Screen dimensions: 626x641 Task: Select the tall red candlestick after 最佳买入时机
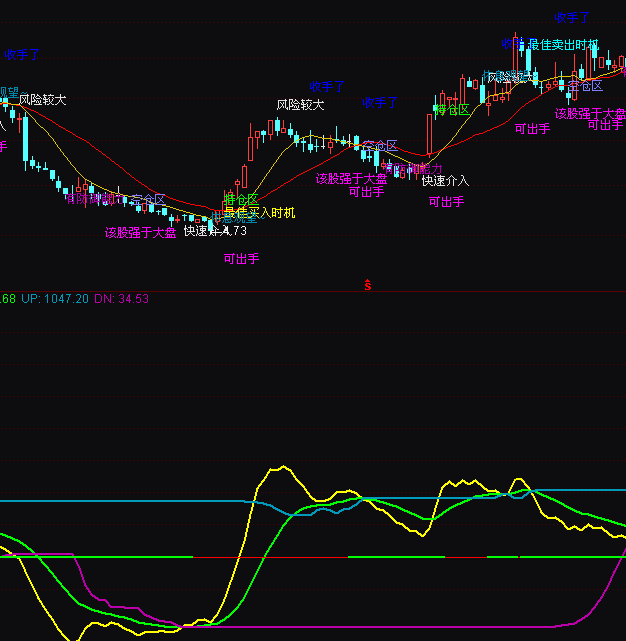(x=250, y=143)
